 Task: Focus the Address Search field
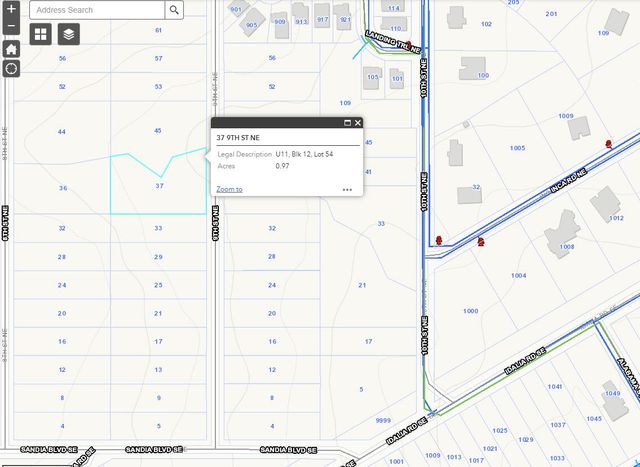coord(96,10)
